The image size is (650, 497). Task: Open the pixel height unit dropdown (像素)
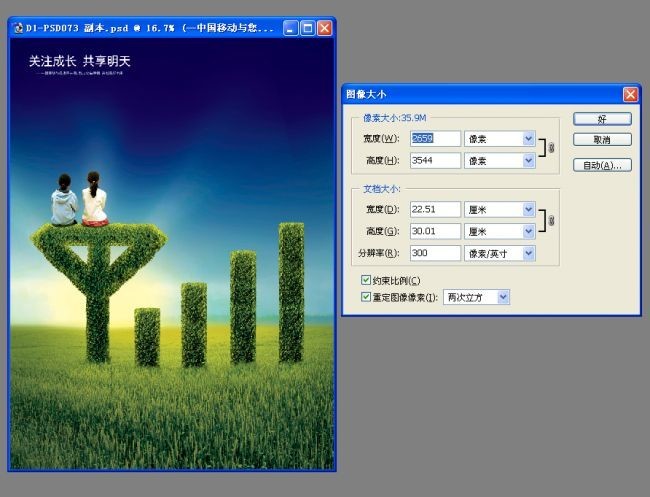(500, 160)
